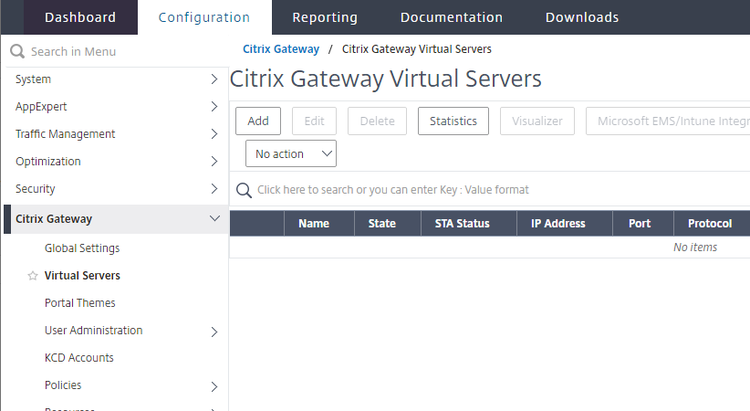Open Statistics for virtual servers
Screen dimensions: 750x411
point(453,121)
